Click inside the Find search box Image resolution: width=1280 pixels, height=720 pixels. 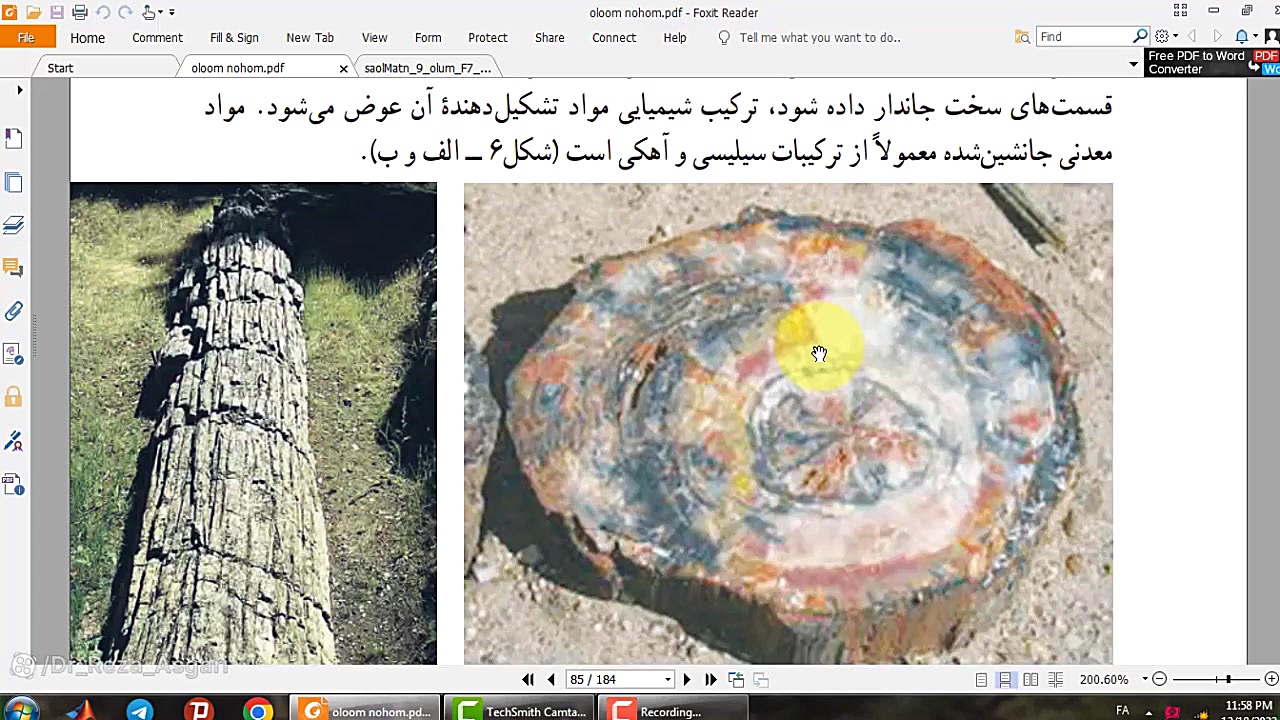[1085, 37]
